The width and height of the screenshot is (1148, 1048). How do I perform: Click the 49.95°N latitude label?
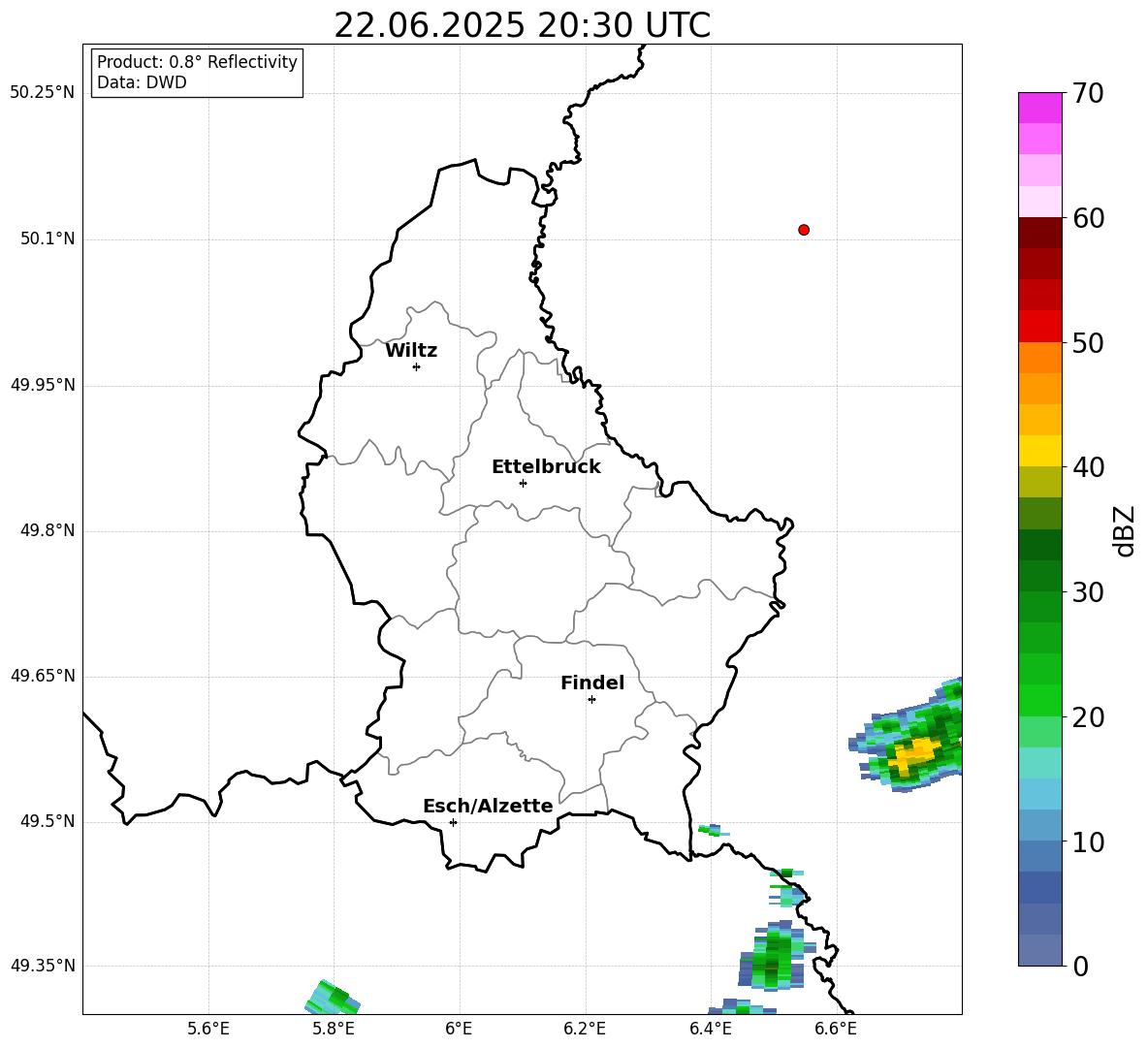[x=43, y=384]
